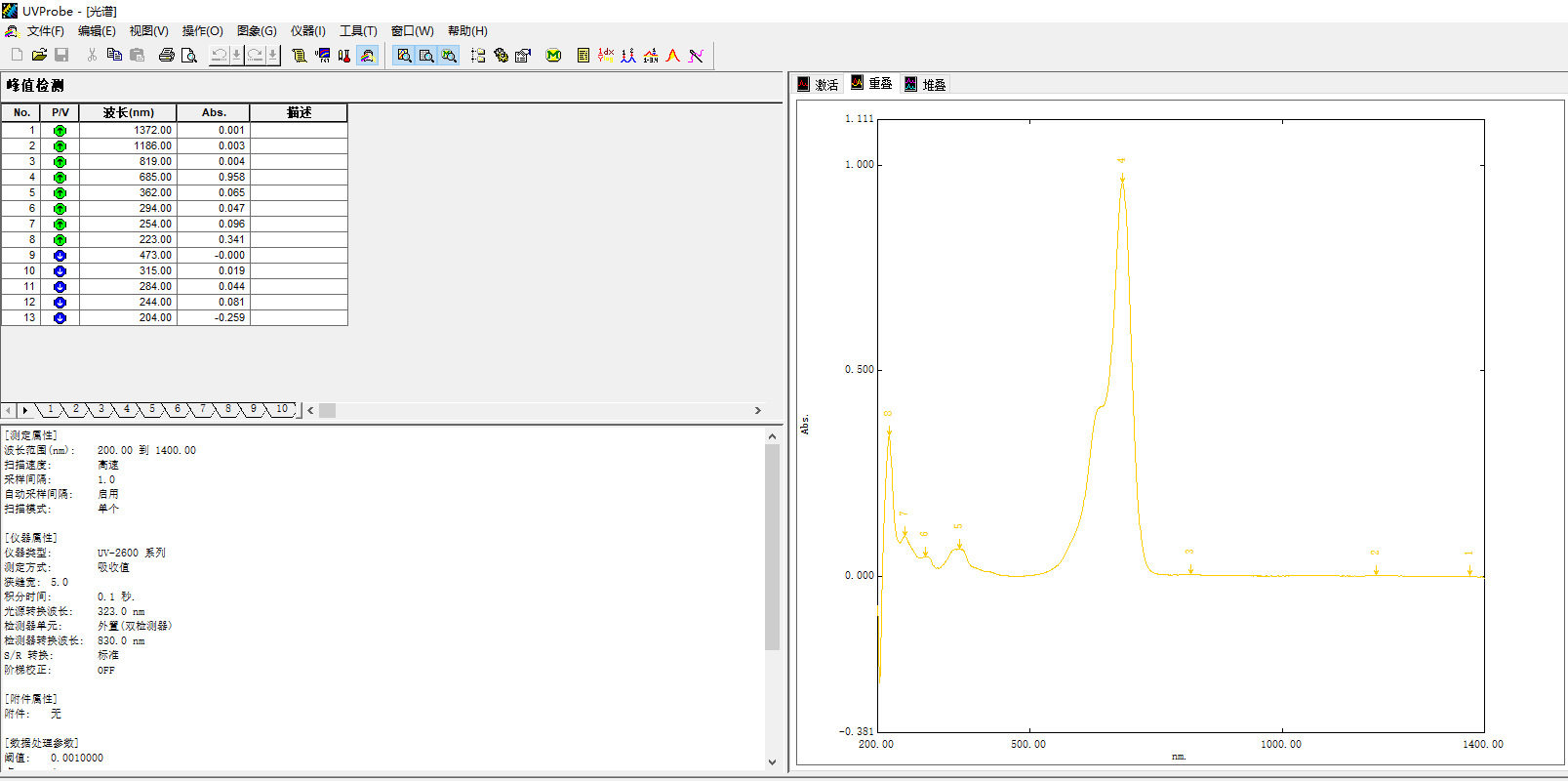Toggle the peak marker for row 1
This screenshot has width=1568, height=781.
point(60,130)
